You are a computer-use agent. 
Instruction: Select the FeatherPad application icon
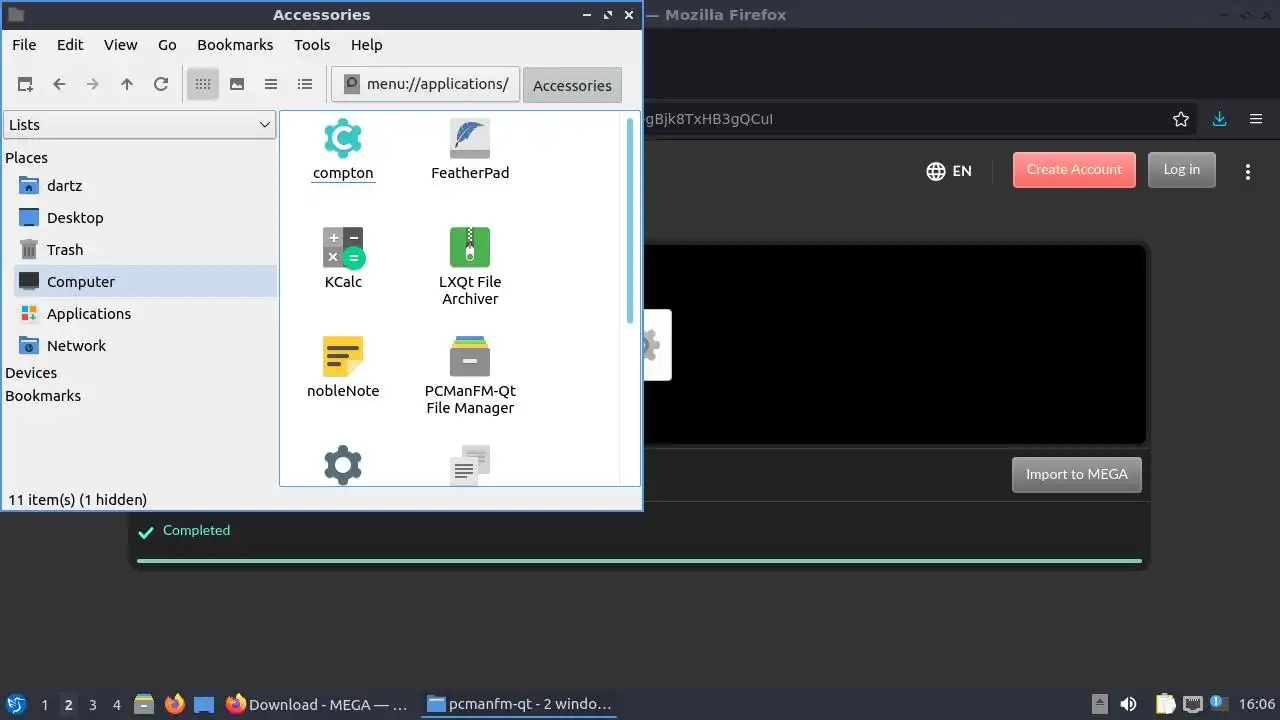470,150
